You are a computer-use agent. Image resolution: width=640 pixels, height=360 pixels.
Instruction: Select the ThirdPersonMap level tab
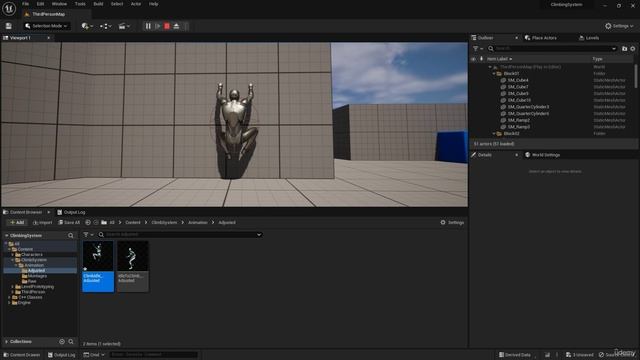tap(48, 14)
